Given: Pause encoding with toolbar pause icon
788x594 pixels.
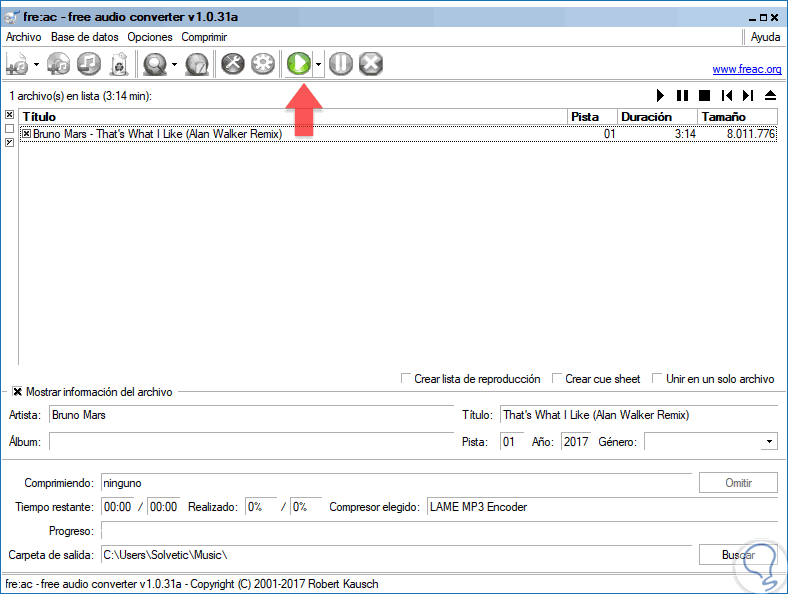Looking at the screenshot, I should 341,64.
